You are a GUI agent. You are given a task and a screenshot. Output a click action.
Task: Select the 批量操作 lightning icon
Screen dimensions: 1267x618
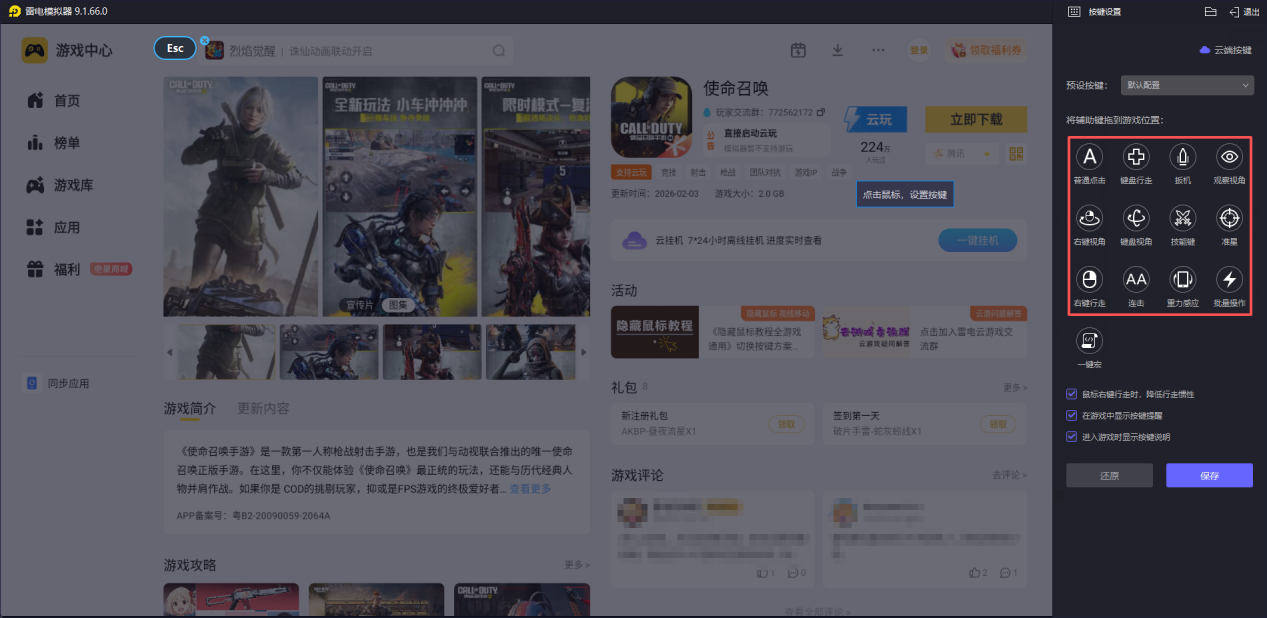click(1229, 279)
